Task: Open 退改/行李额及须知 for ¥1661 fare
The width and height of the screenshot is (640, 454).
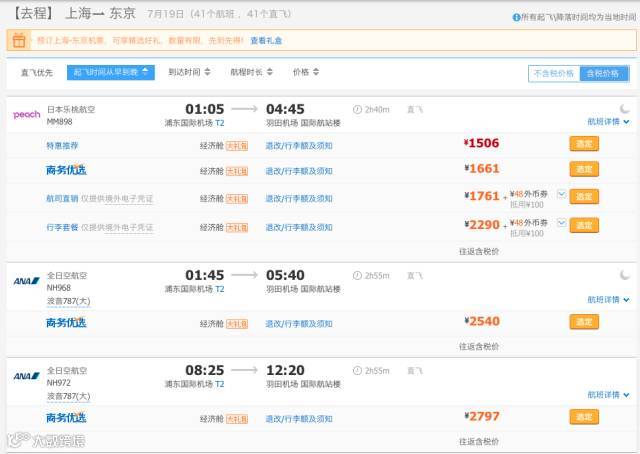Action: (299, 171)
